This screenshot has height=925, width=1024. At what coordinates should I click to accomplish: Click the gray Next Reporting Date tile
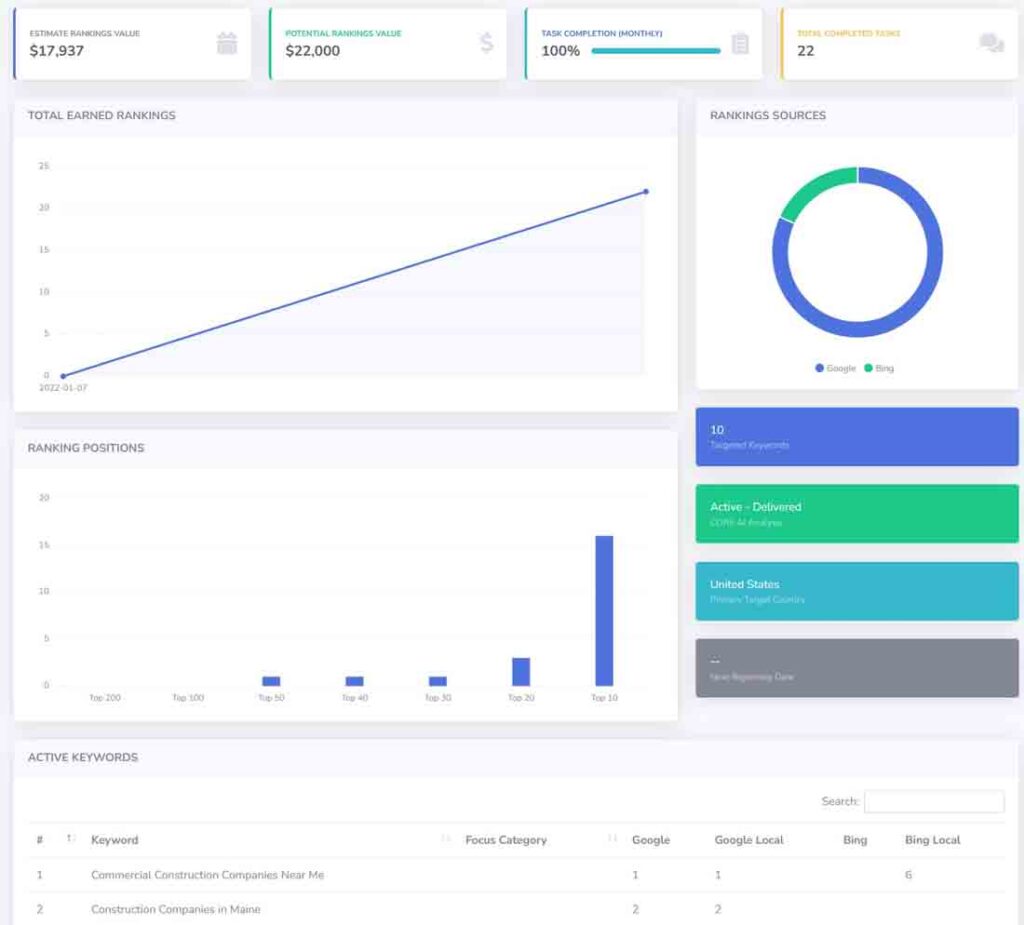857,668
